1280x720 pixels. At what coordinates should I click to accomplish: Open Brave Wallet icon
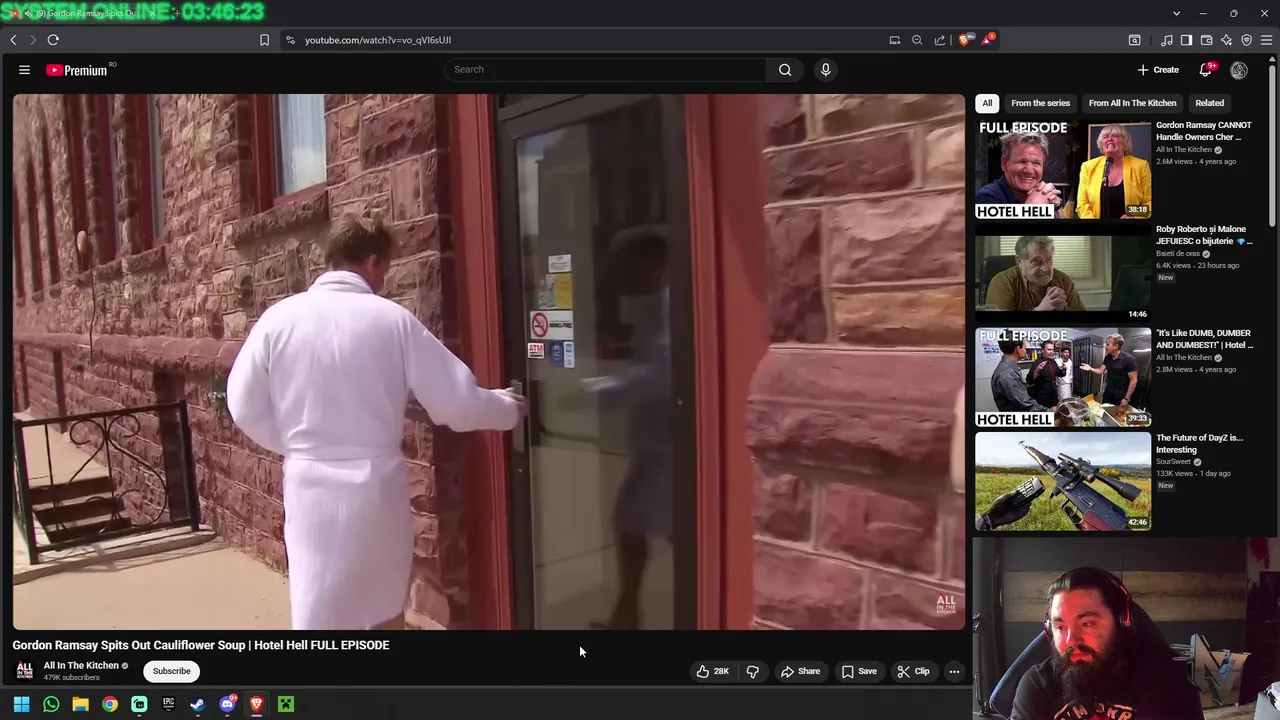(1207, 40)
